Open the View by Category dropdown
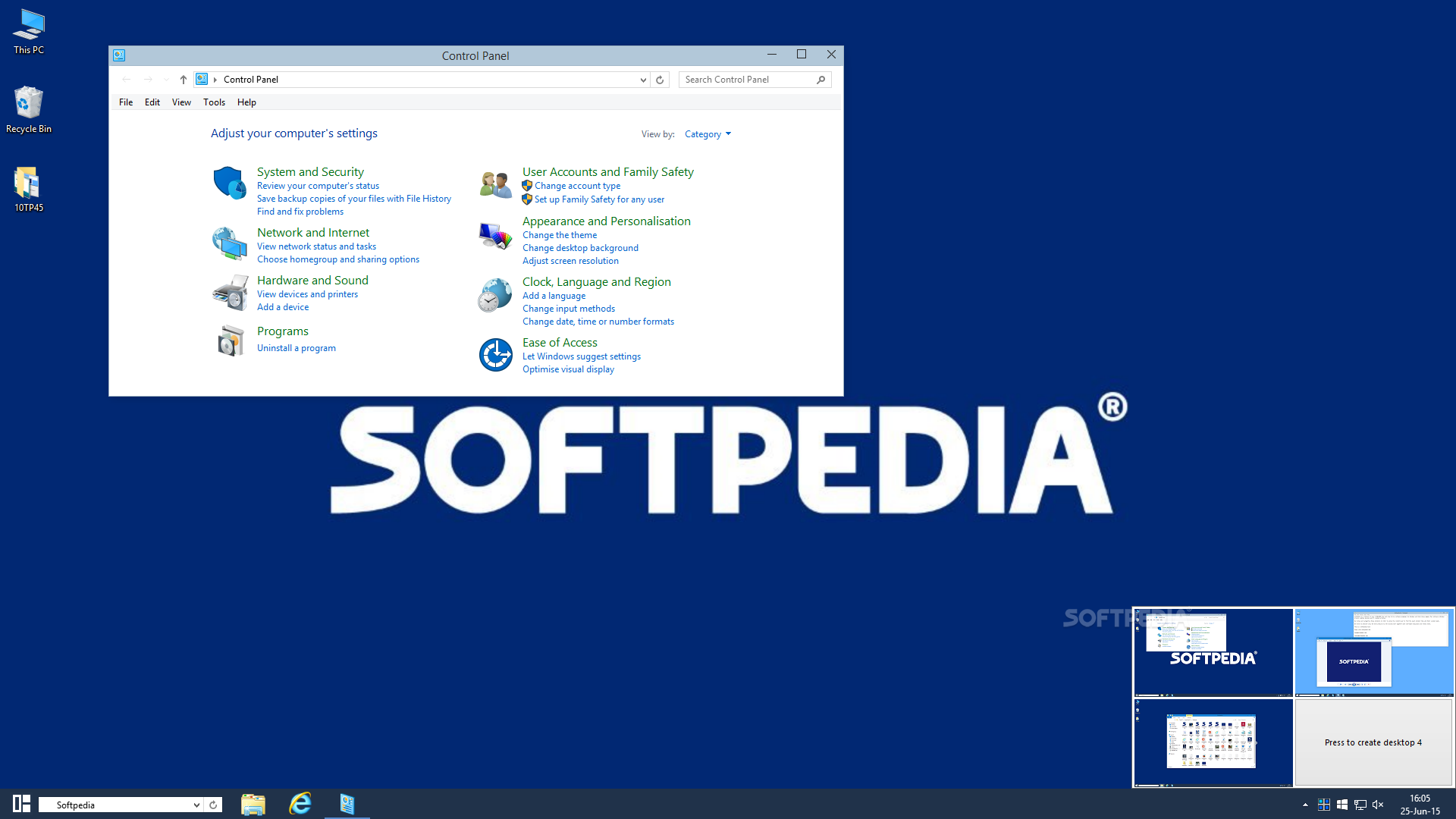Viewport: 1456px width, 819px height. (x=708, y=134)
